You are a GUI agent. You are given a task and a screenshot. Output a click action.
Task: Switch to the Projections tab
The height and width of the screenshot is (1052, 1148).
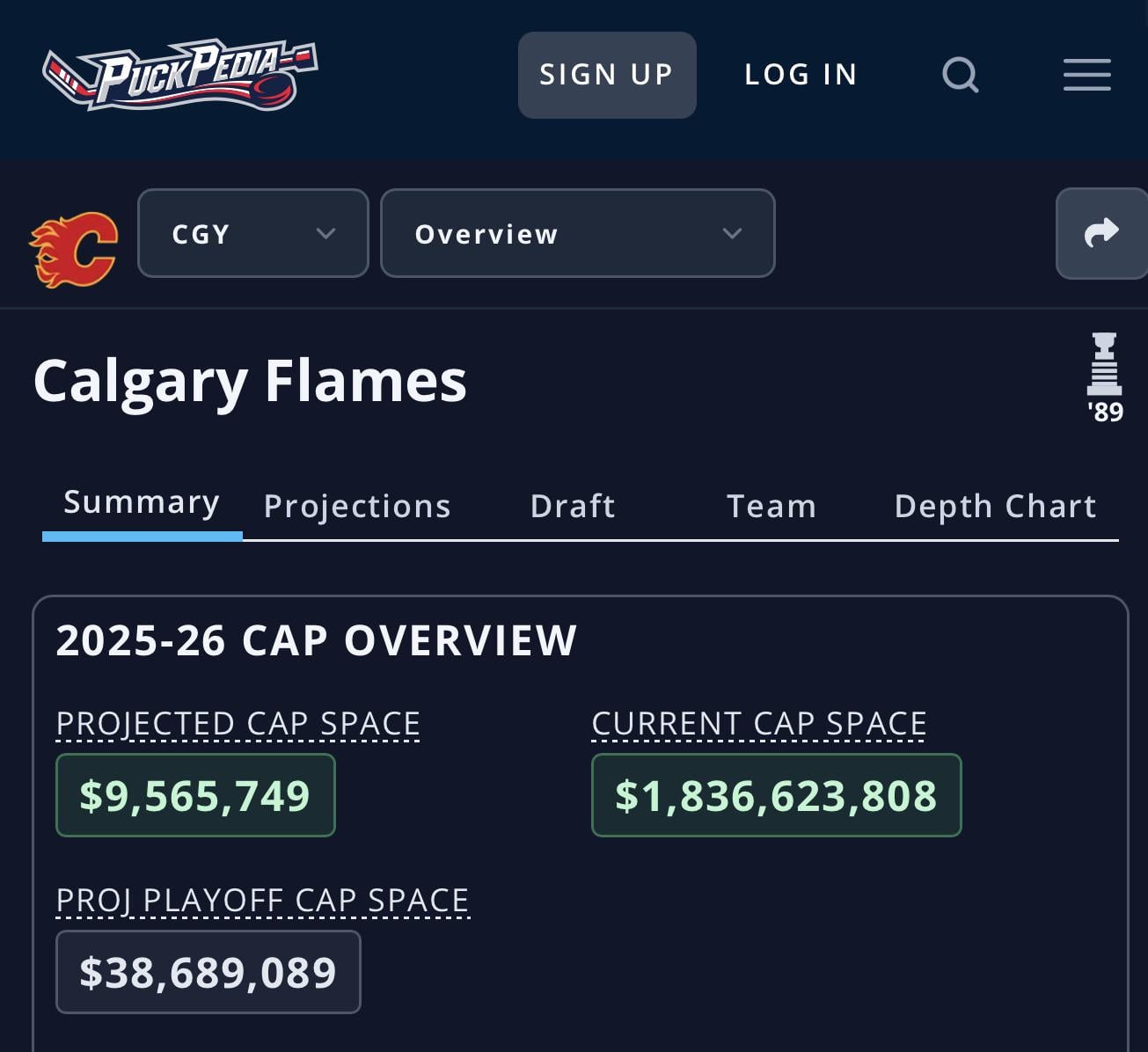[357, 507]
